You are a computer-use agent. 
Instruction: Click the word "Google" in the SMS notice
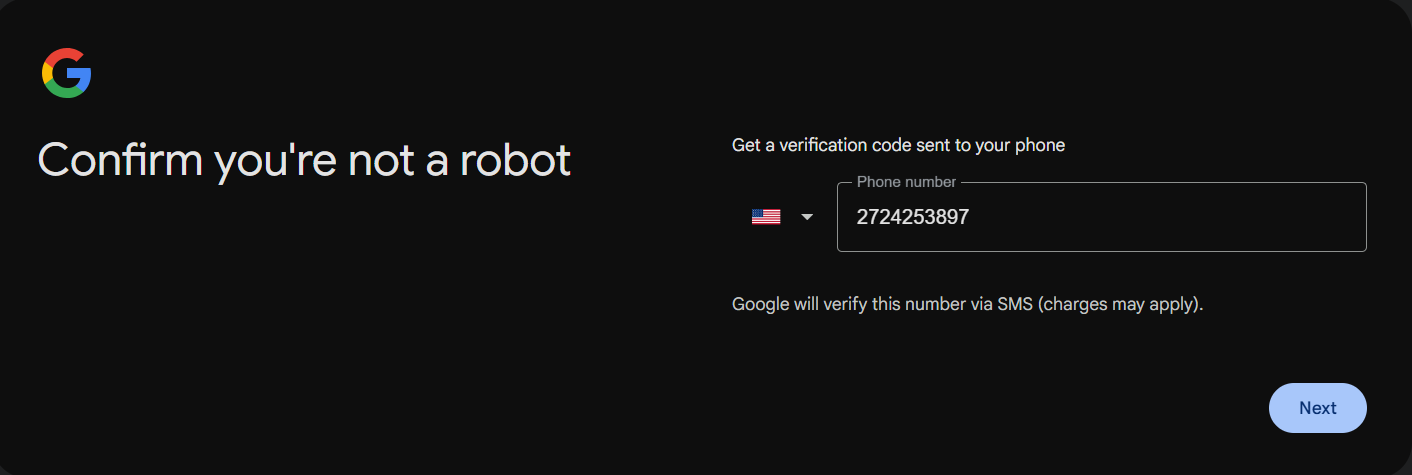(760, 304)
